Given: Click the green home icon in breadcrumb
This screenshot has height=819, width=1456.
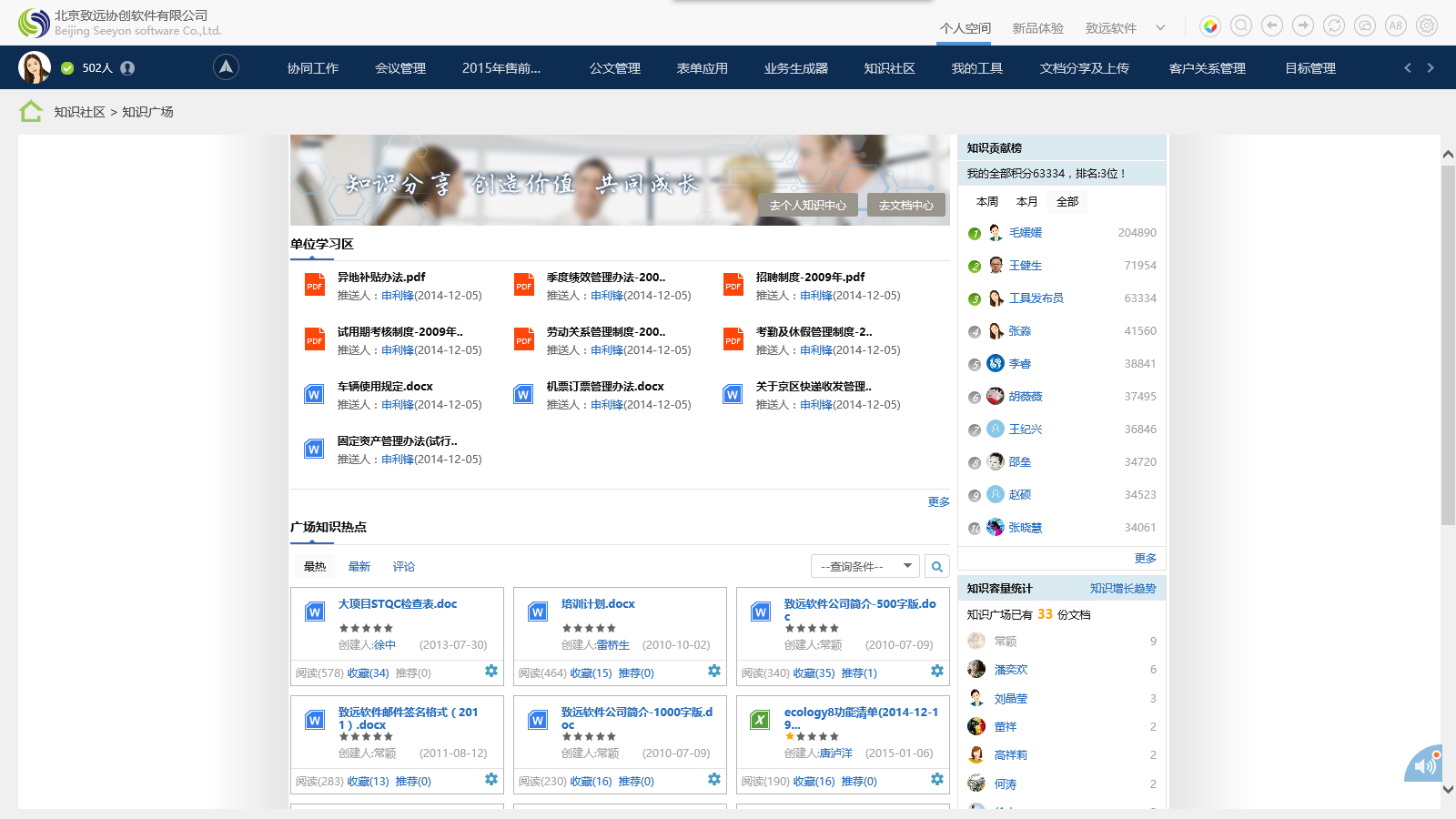Looking at the screenshot, I should coord(31,111).
